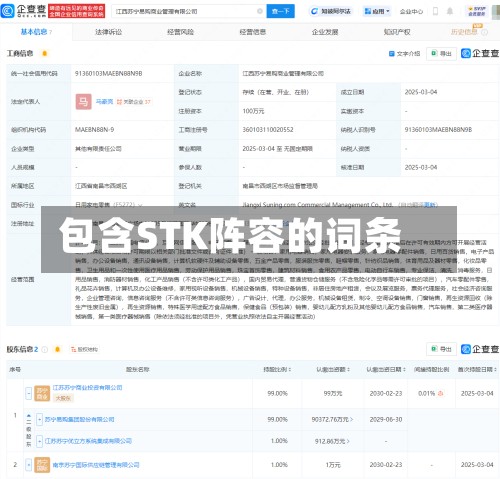Collapse the 江苏苏宁商业投资有限公司 row
This screenshot has width=500, height=479.
(29, 393)
